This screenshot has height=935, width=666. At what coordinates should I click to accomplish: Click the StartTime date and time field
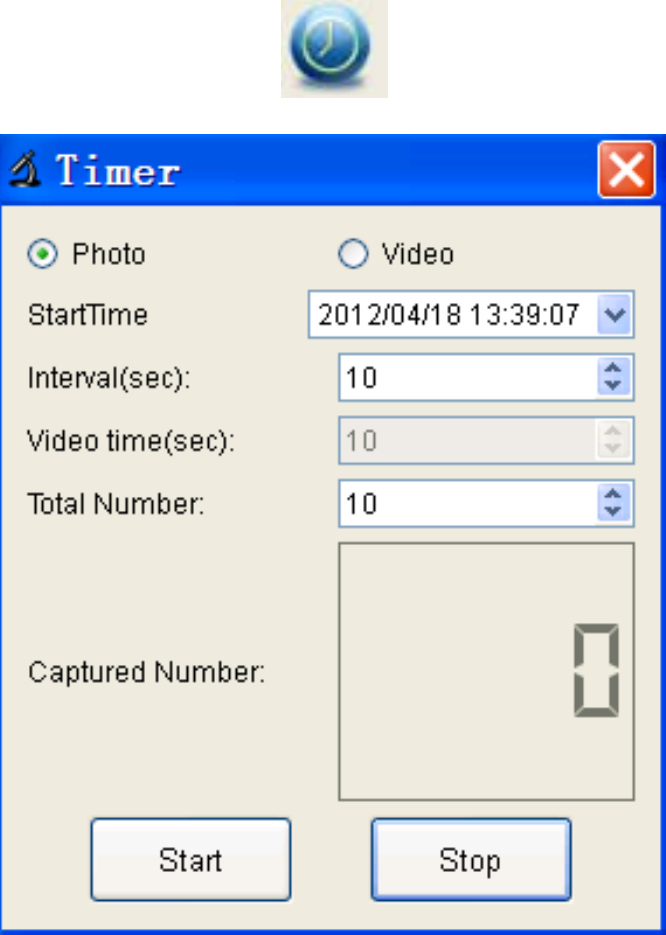450,316
